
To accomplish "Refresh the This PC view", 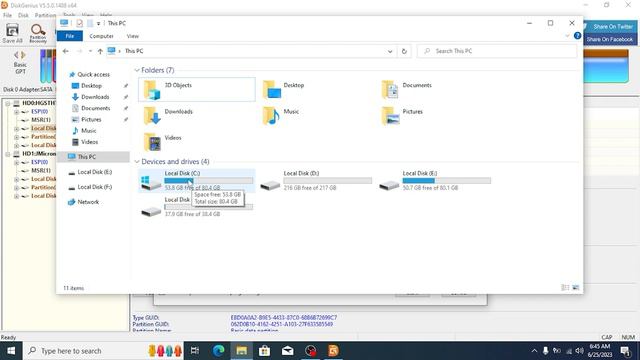I will click(x=404, y=51).
